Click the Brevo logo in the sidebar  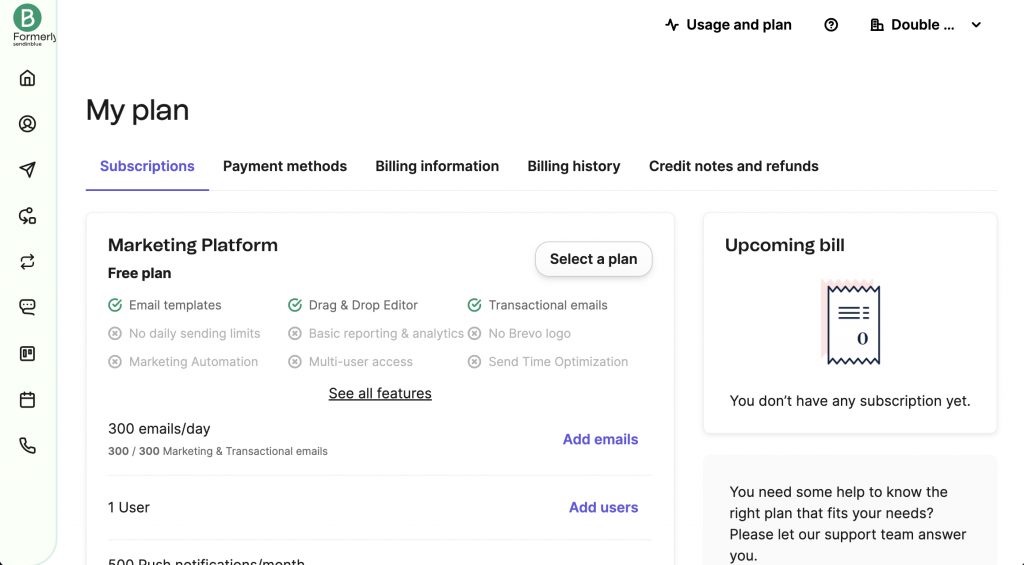point(28,18)
